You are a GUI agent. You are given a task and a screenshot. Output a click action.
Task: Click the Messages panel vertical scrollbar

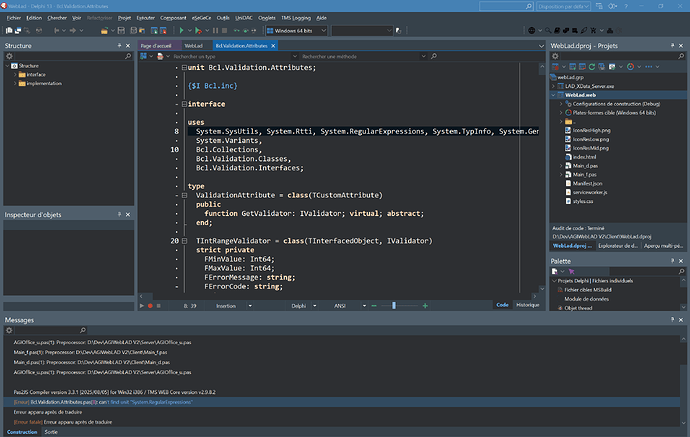click(x=683, y=381)
